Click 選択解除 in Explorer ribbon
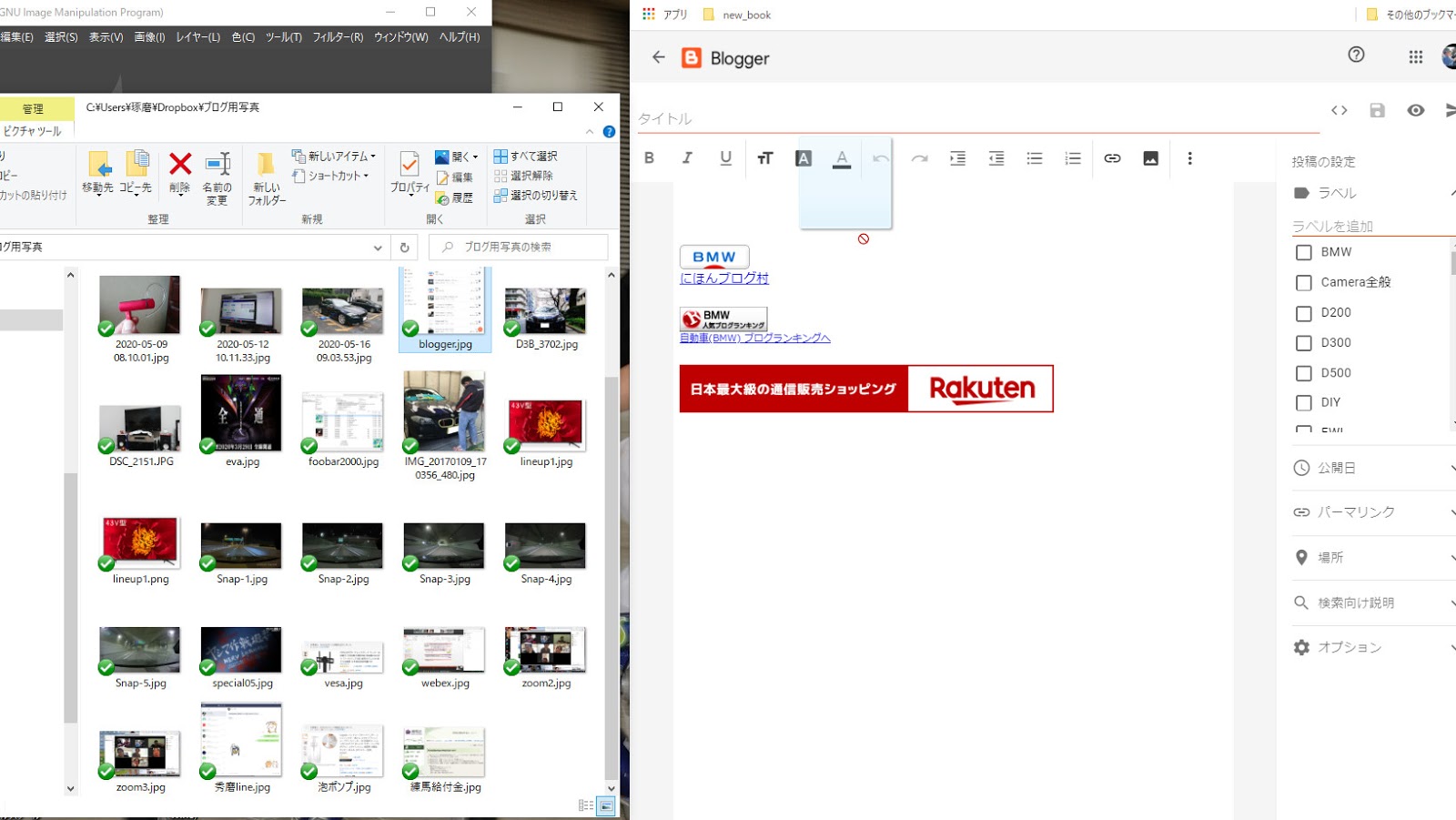1456x820 pixels. 523,176
